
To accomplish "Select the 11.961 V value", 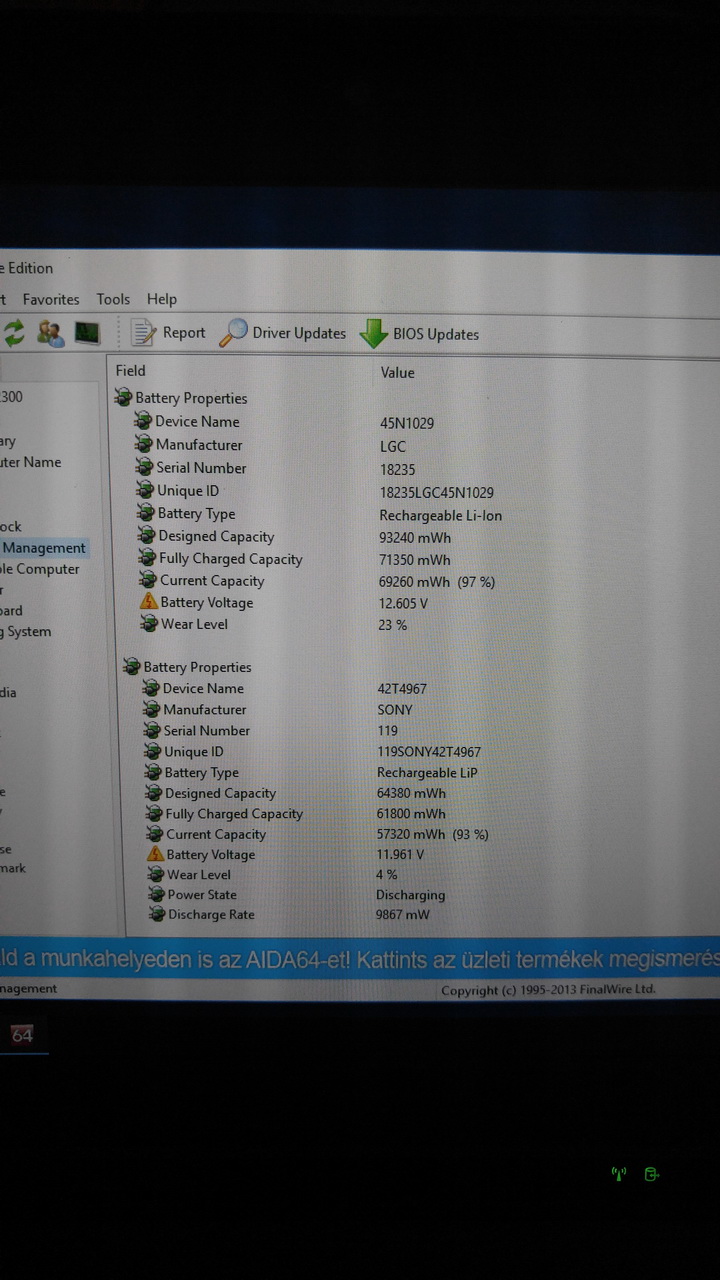I will pyautogui.click(x=400, y=855).
